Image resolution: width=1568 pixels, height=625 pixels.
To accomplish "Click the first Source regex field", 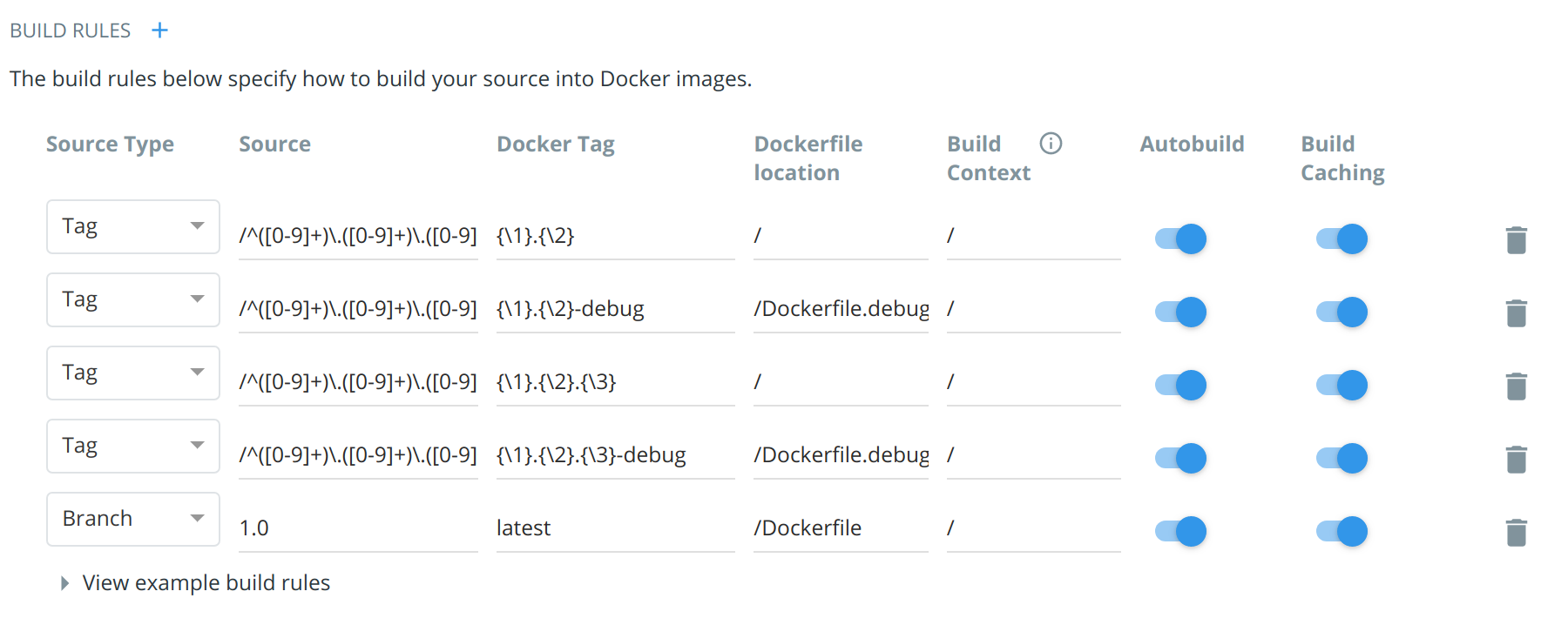I will (357, 235).
